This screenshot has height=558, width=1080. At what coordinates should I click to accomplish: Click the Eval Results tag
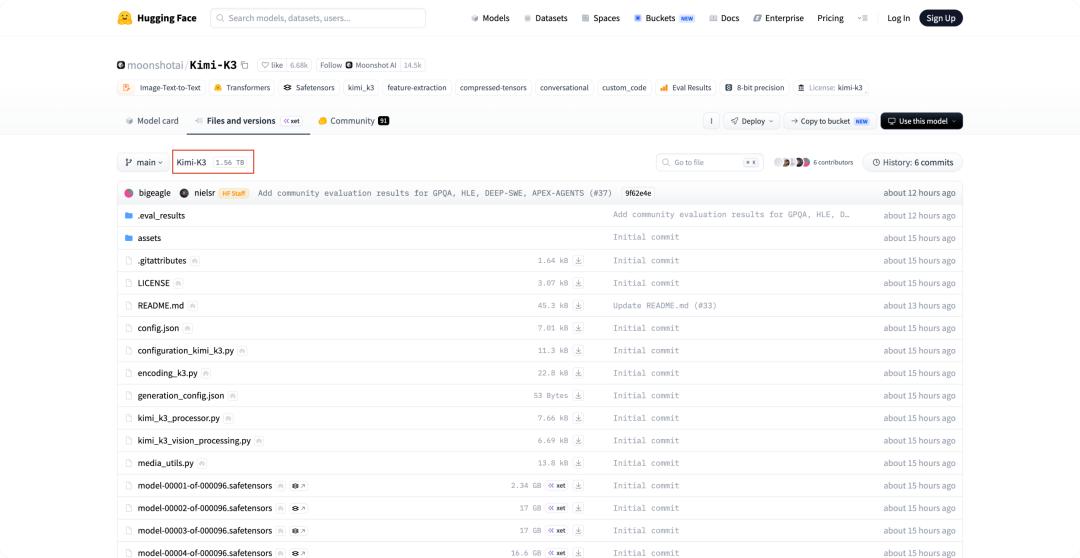coord(685,87)
